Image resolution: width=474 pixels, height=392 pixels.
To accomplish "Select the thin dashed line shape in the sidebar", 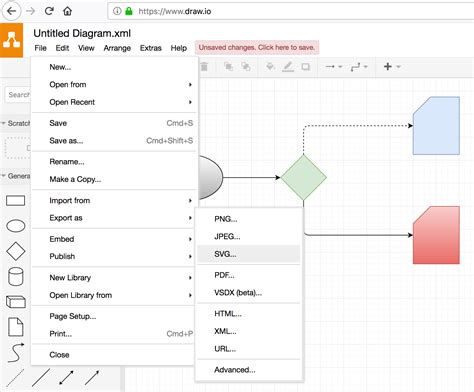I will pos(15,378).
